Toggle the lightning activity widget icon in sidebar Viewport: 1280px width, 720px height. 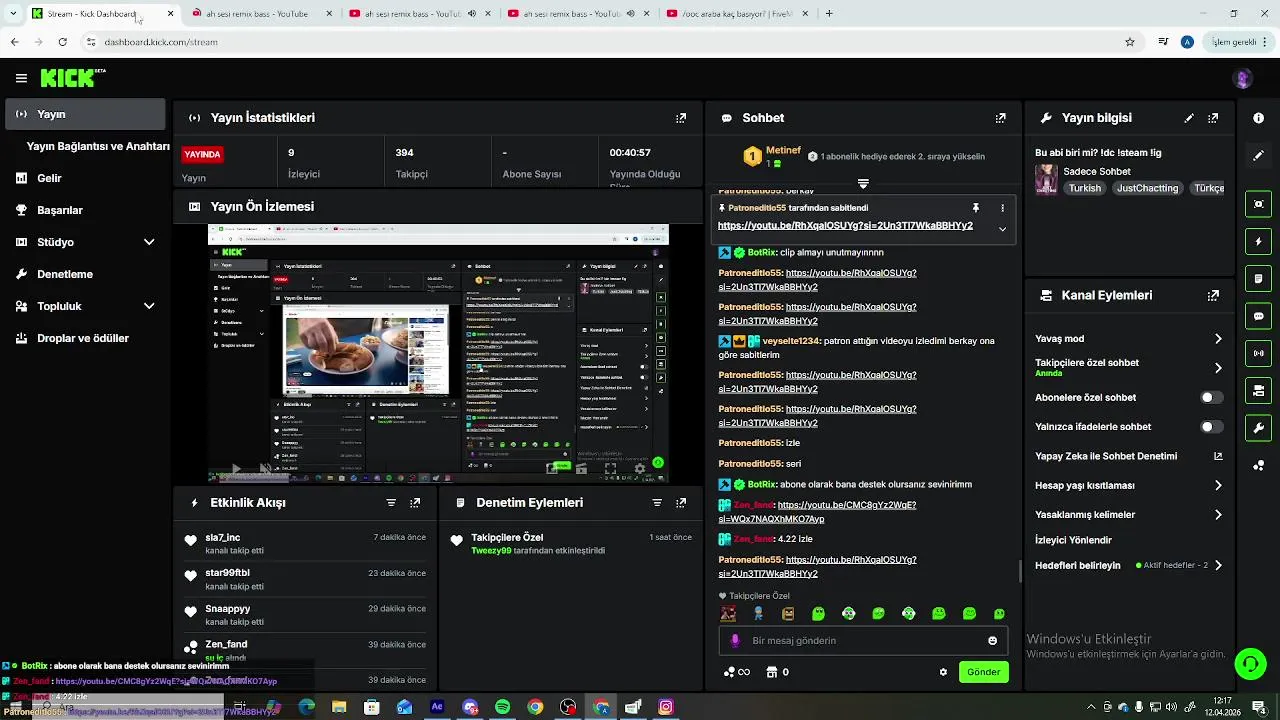click(1258, 242)
